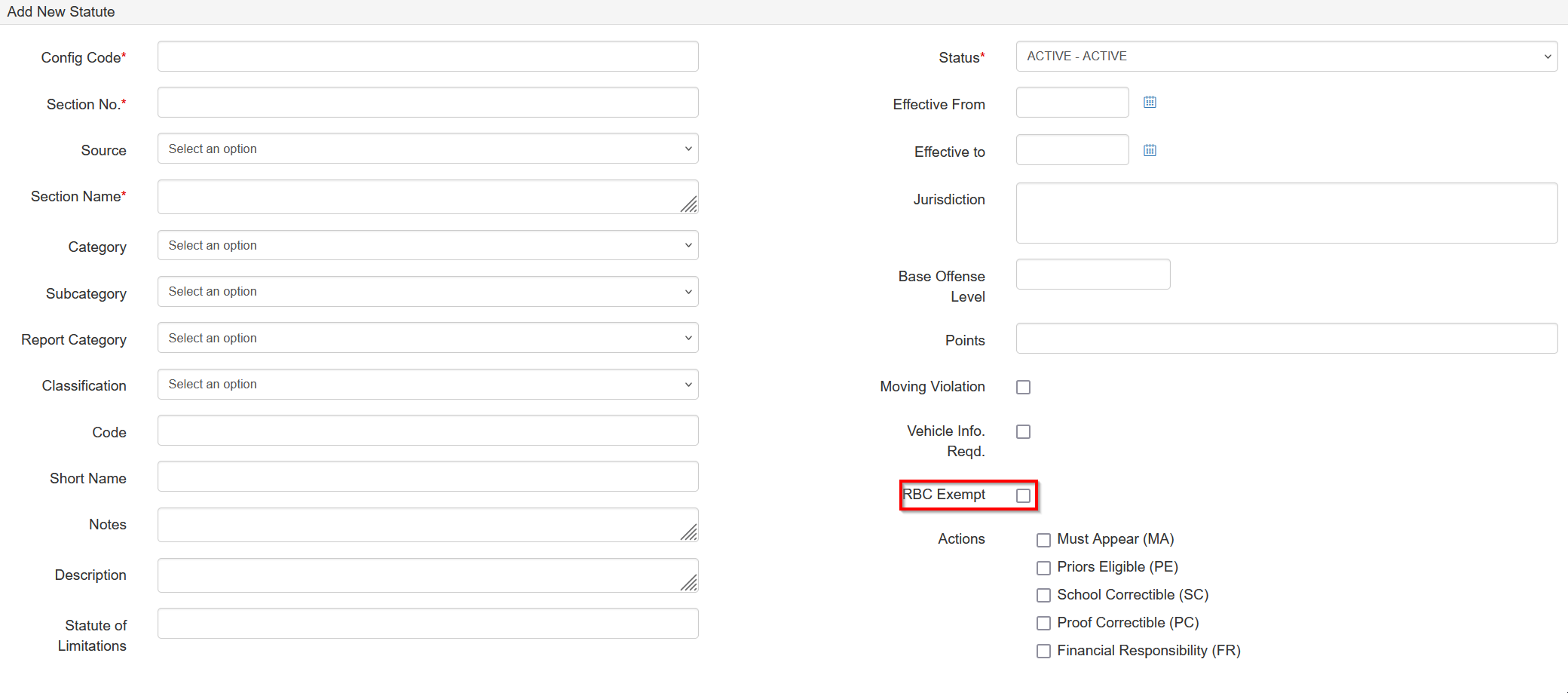
Task: Check Financial Responsibility (FR) box
Action: pyautogui.click(x=1043, y=652)
